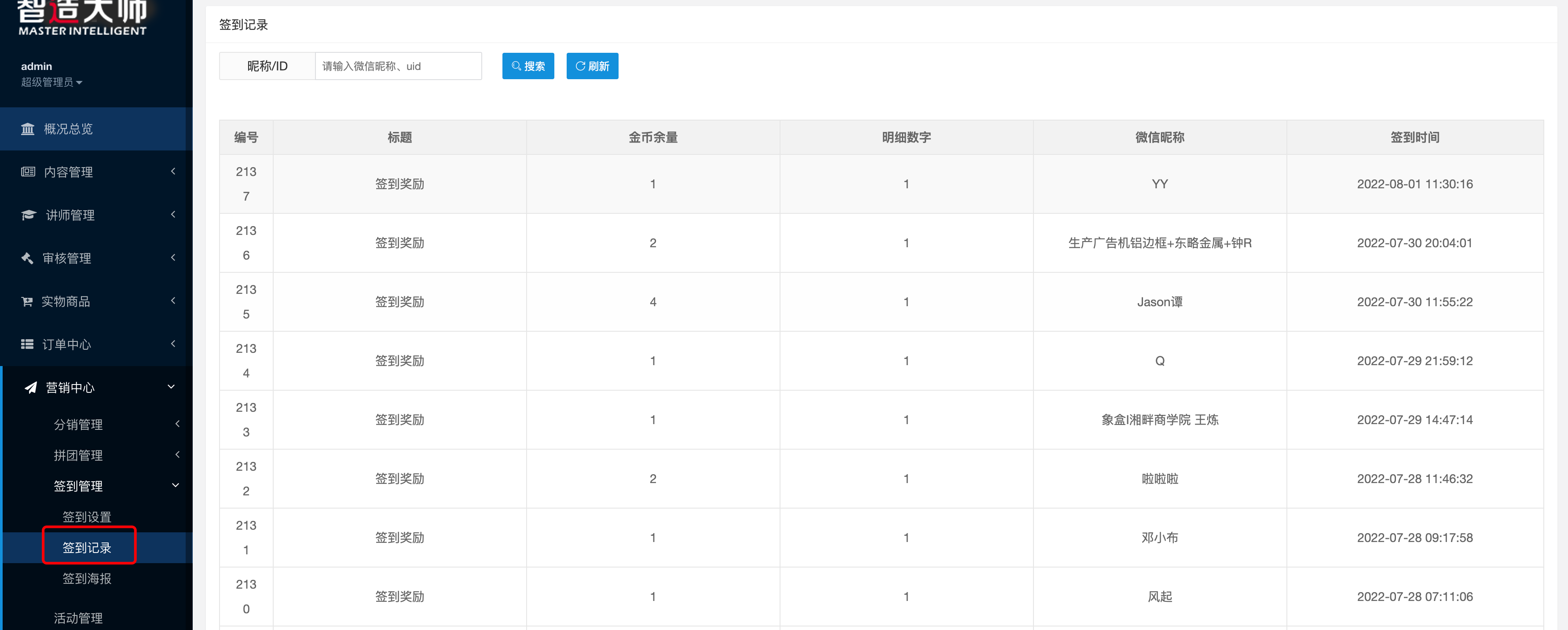Click timestamp 2022-07-28 11:46:32

[1414, 479]
